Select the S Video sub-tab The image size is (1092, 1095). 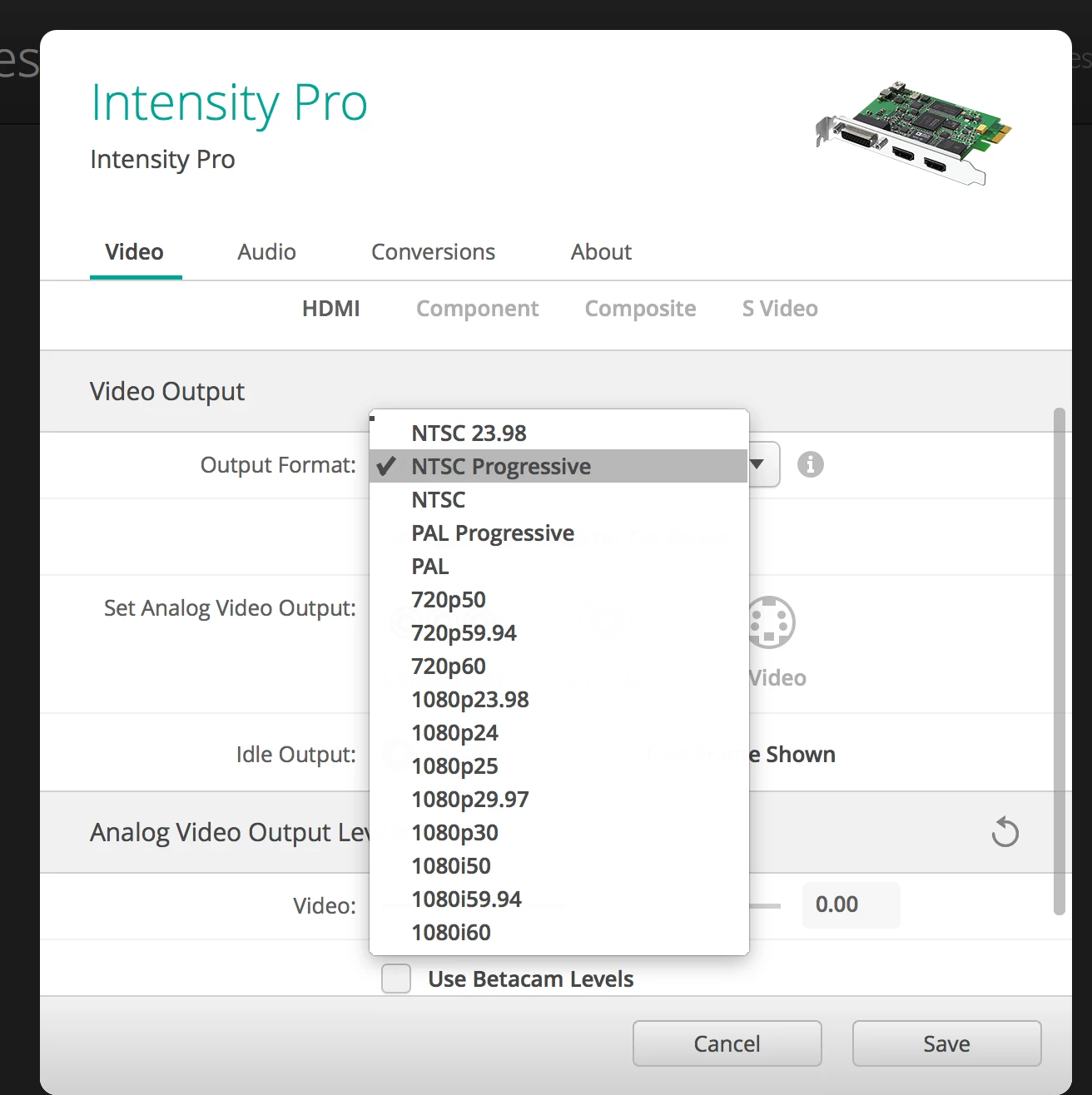[780, 309]
